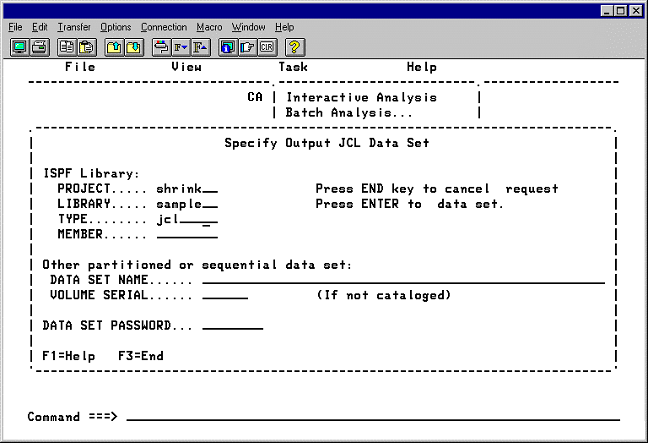Click the receive file download icon
Screen dimensions: 648x443
(133, 46)
